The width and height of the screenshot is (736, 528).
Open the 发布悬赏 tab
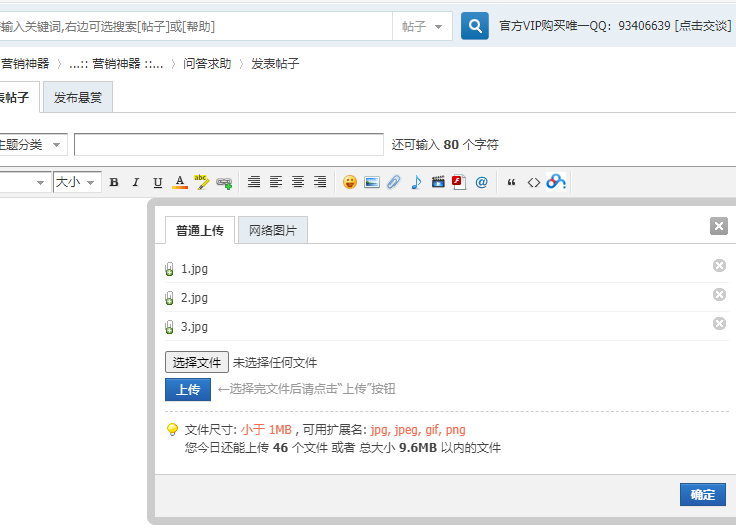[x=77, y=98]
